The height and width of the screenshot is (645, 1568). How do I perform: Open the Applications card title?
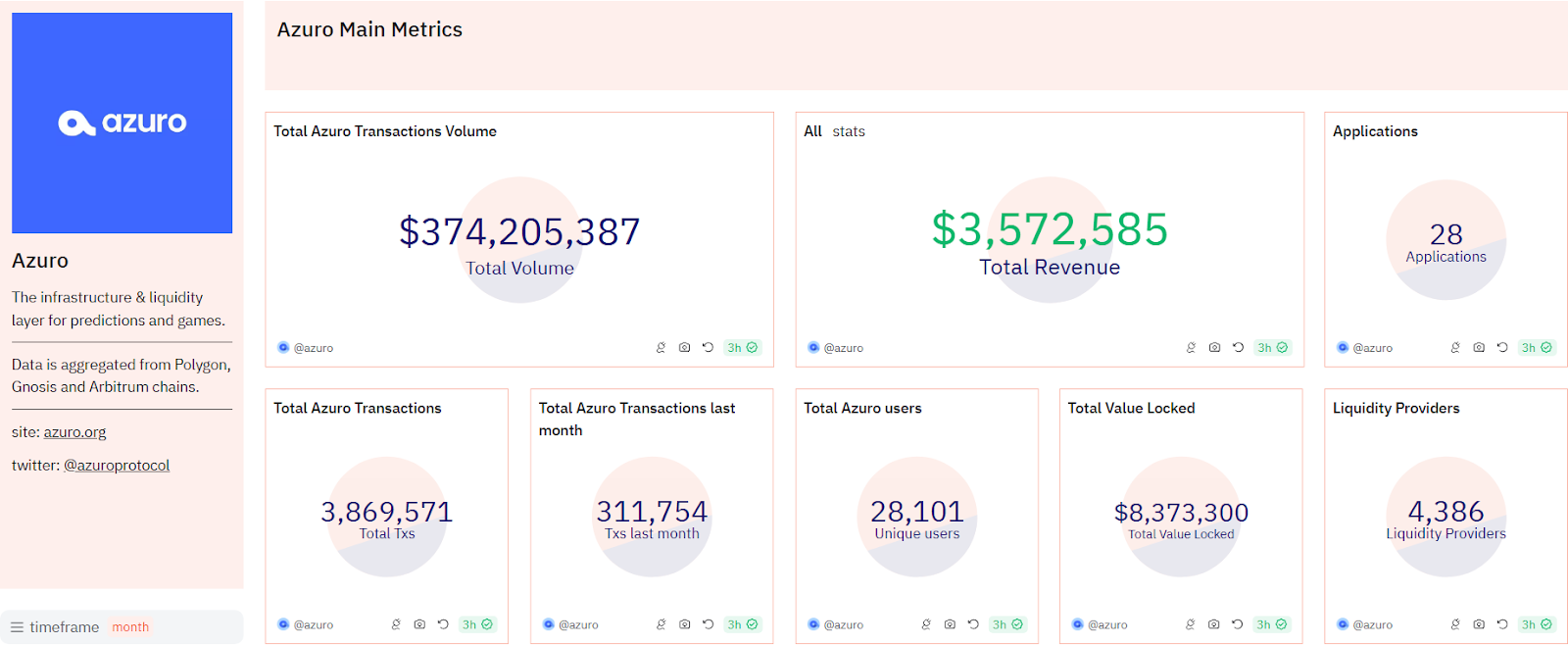tap(1375, 131)
